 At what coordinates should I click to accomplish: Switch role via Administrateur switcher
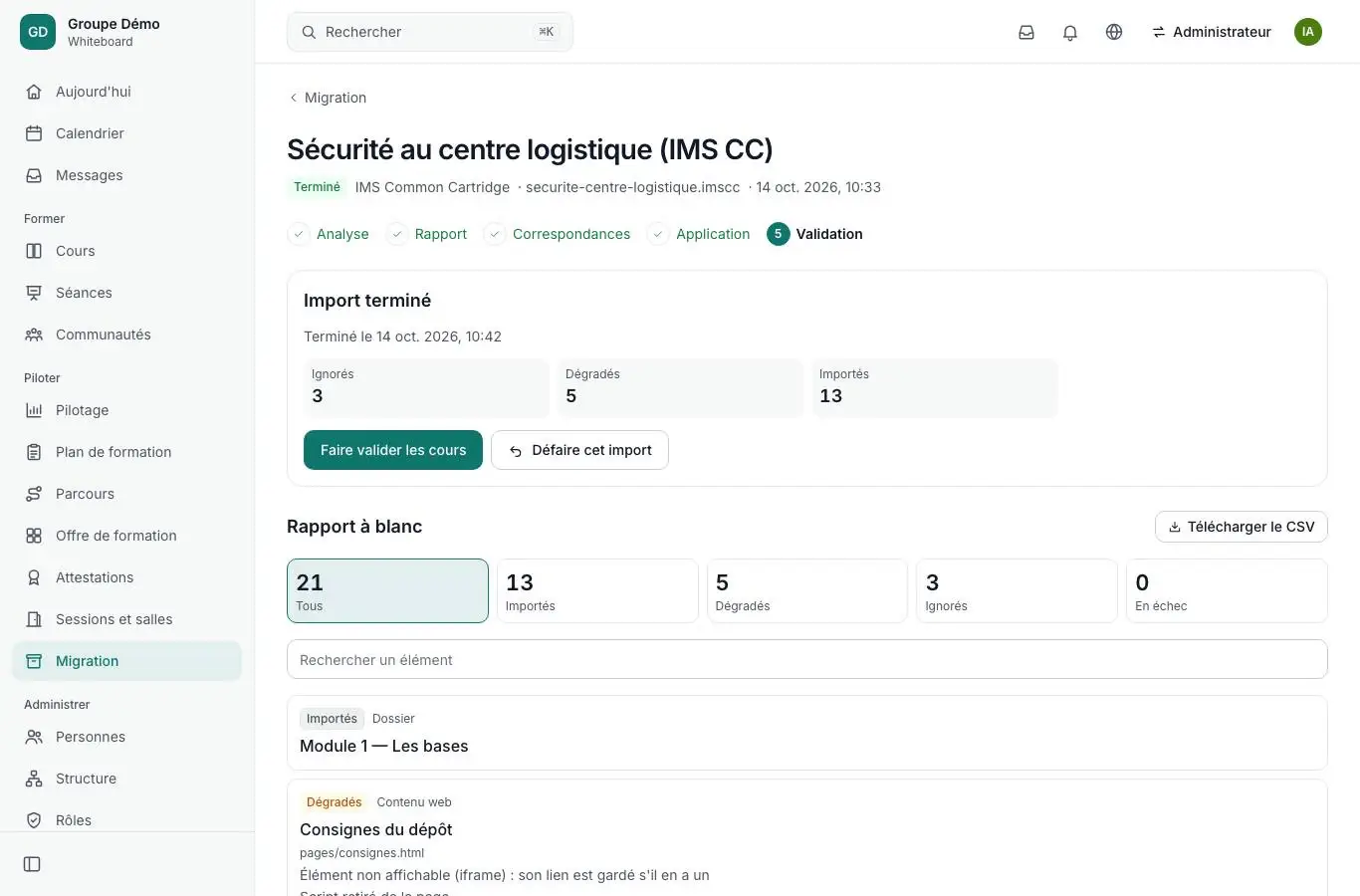[1212, 32]
